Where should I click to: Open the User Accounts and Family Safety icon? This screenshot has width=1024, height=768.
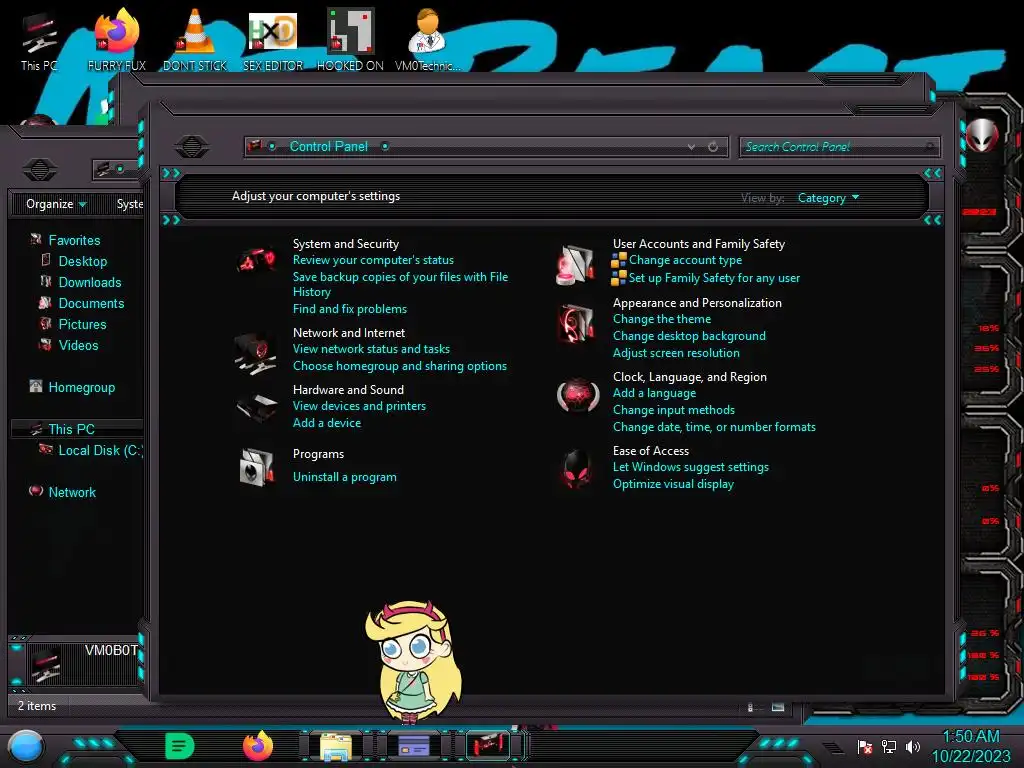pyautogui.click(x=575, y=264)
